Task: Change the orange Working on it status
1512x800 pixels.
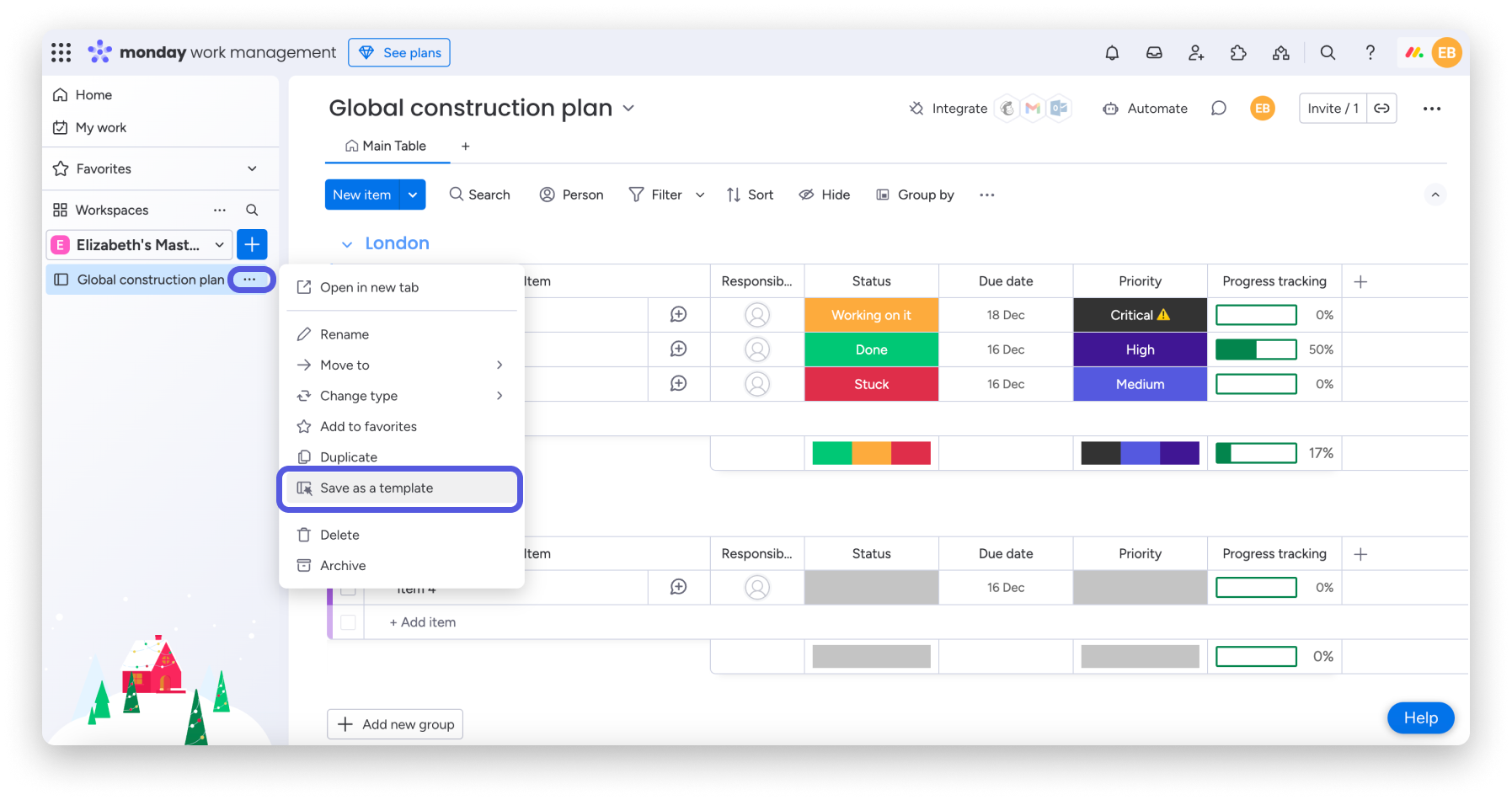Action: point(871,315)
